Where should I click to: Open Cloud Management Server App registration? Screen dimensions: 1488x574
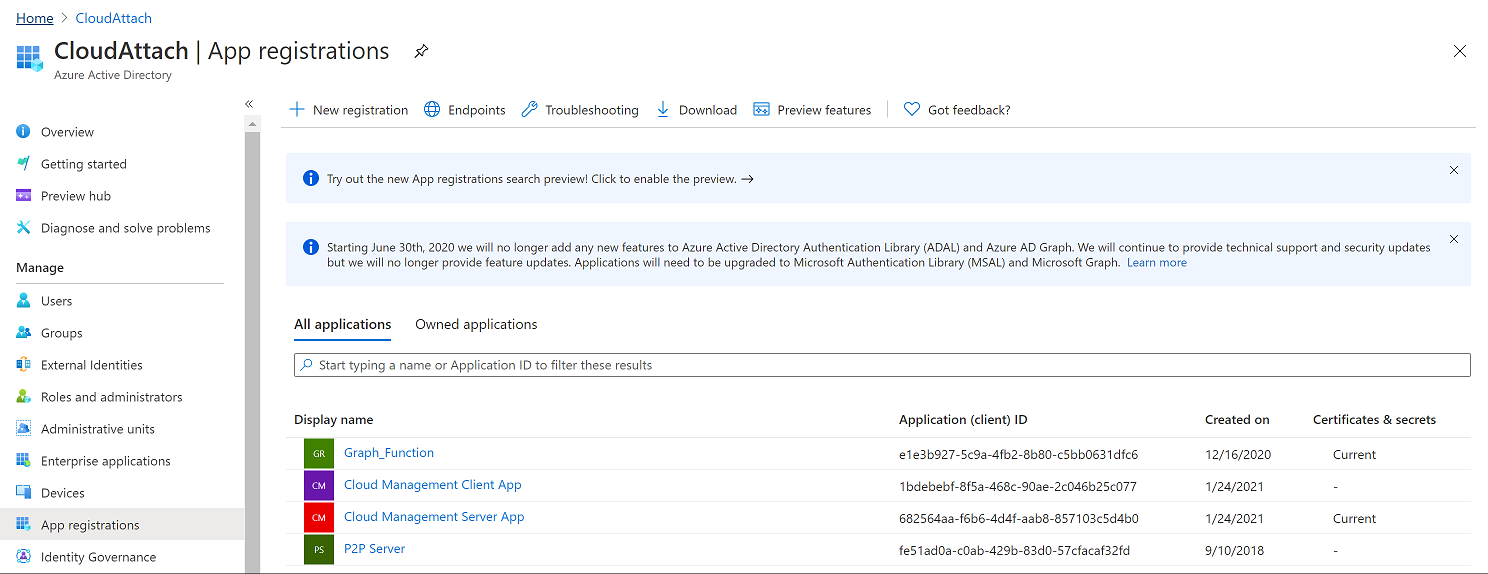pos(434,517)
